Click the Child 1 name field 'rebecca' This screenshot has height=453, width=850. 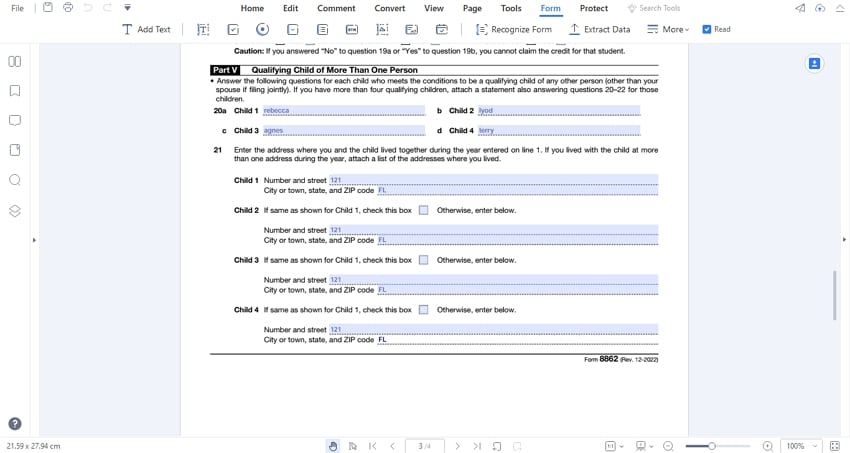[344, 111]
